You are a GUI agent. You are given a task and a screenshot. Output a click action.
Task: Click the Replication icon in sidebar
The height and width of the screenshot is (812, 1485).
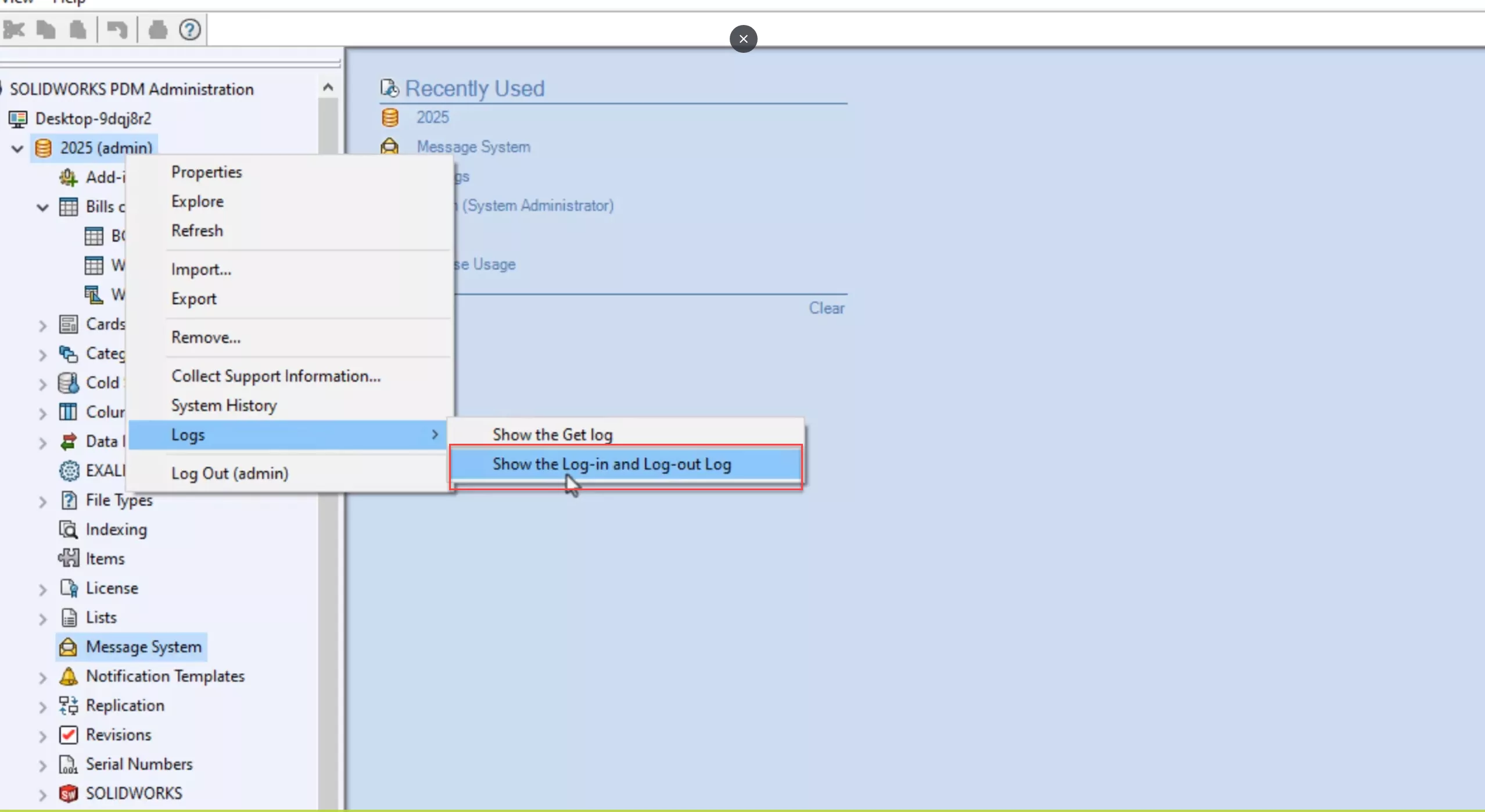tap(68, 706)
